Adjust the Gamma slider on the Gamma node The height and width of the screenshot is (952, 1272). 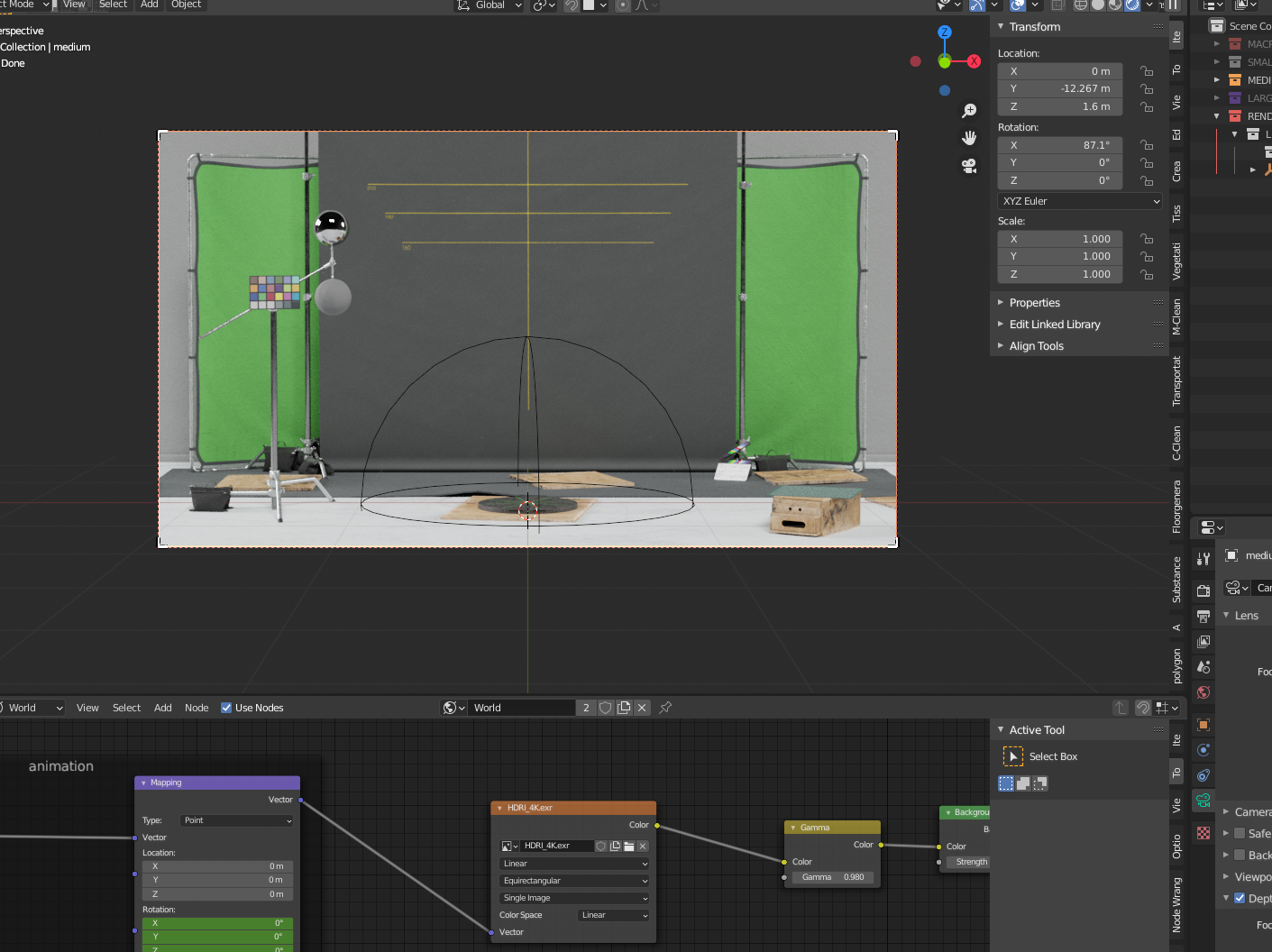click(832, 876)
